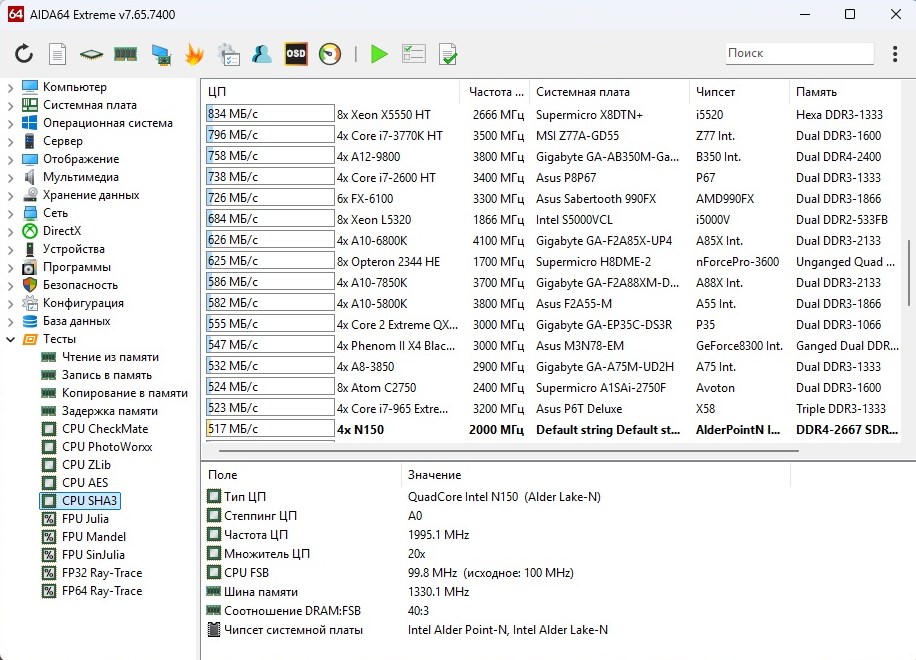Expand the Мультимедиа tree node
Image resolution: width=916 pixels, height=660 pixels.
(x=11, y=177)
